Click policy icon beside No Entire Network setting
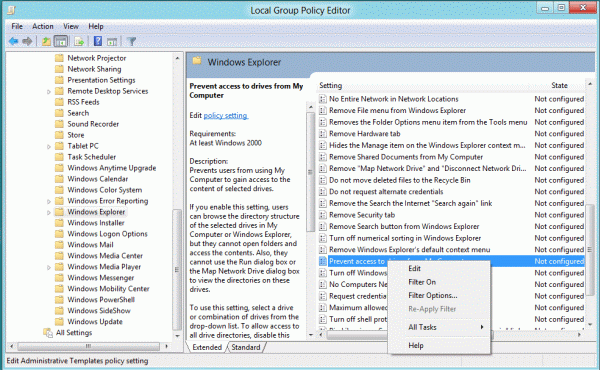 pos(323,99)
